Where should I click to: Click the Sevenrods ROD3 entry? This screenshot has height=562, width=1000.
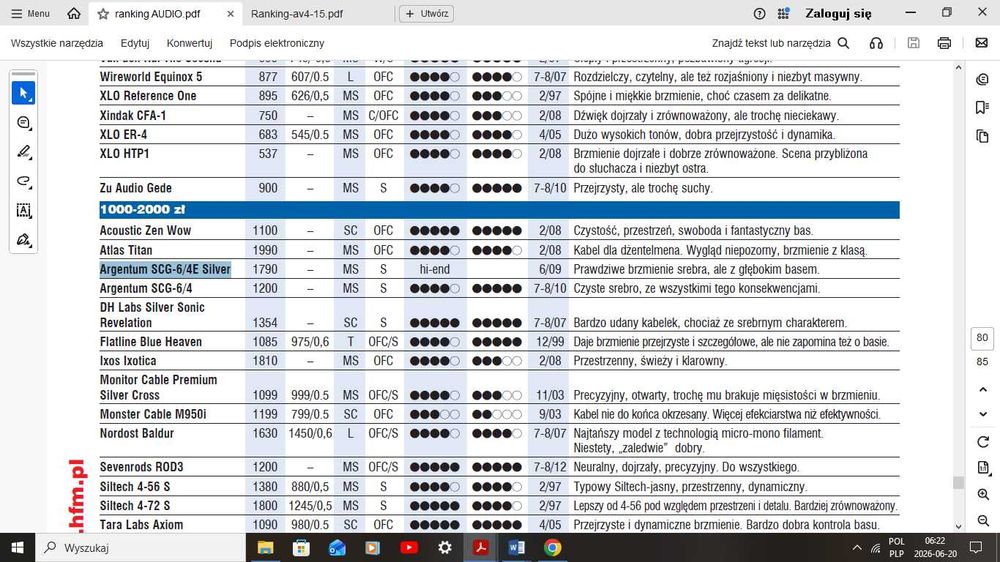pos(142,467)
